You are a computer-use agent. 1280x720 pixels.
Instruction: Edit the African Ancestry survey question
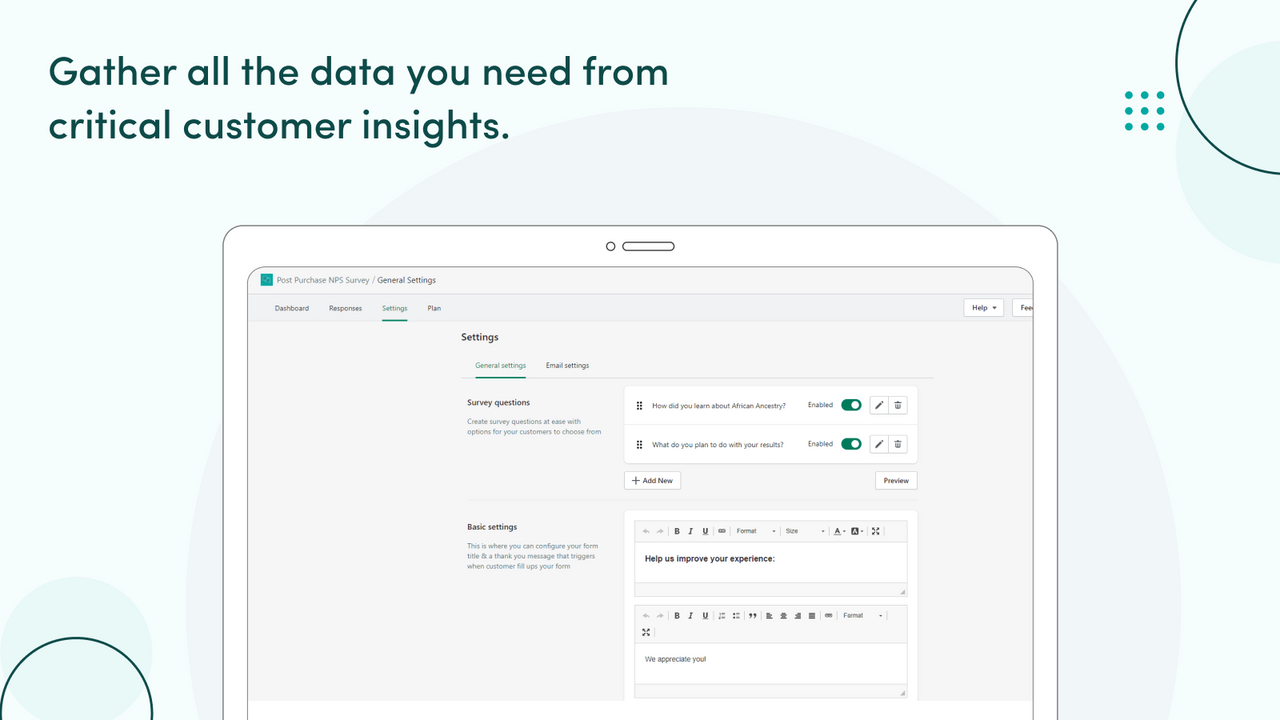point(879,405)
